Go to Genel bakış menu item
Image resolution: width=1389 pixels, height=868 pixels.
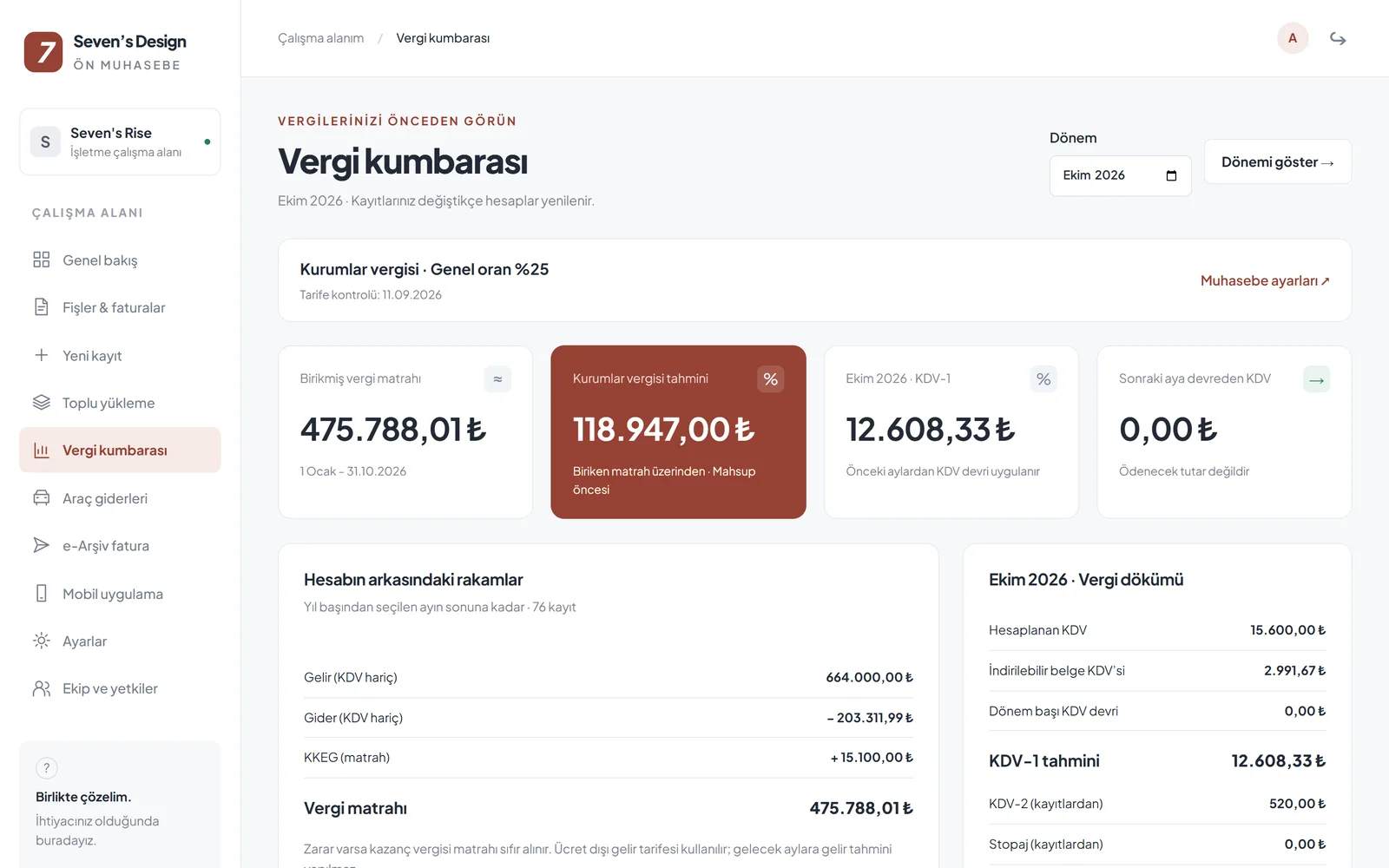click(x=120, y=260)
